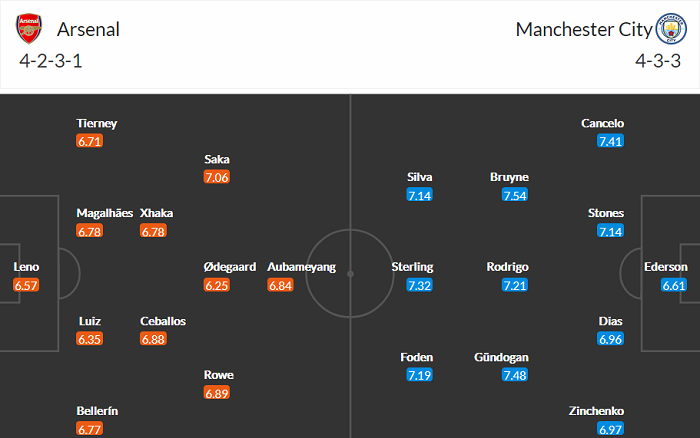
Task: Click the Arsenal club crest icon
Action: pyautogui.click(x=30, y=29)
